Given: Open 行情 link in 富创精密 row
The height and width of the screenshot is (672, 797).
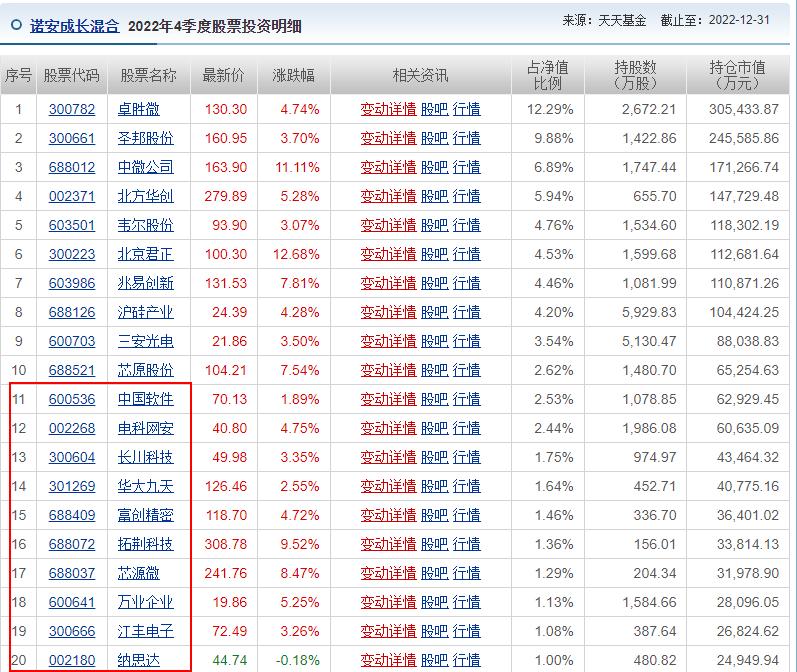Looking at the screenshot, I should pos(467,515).
